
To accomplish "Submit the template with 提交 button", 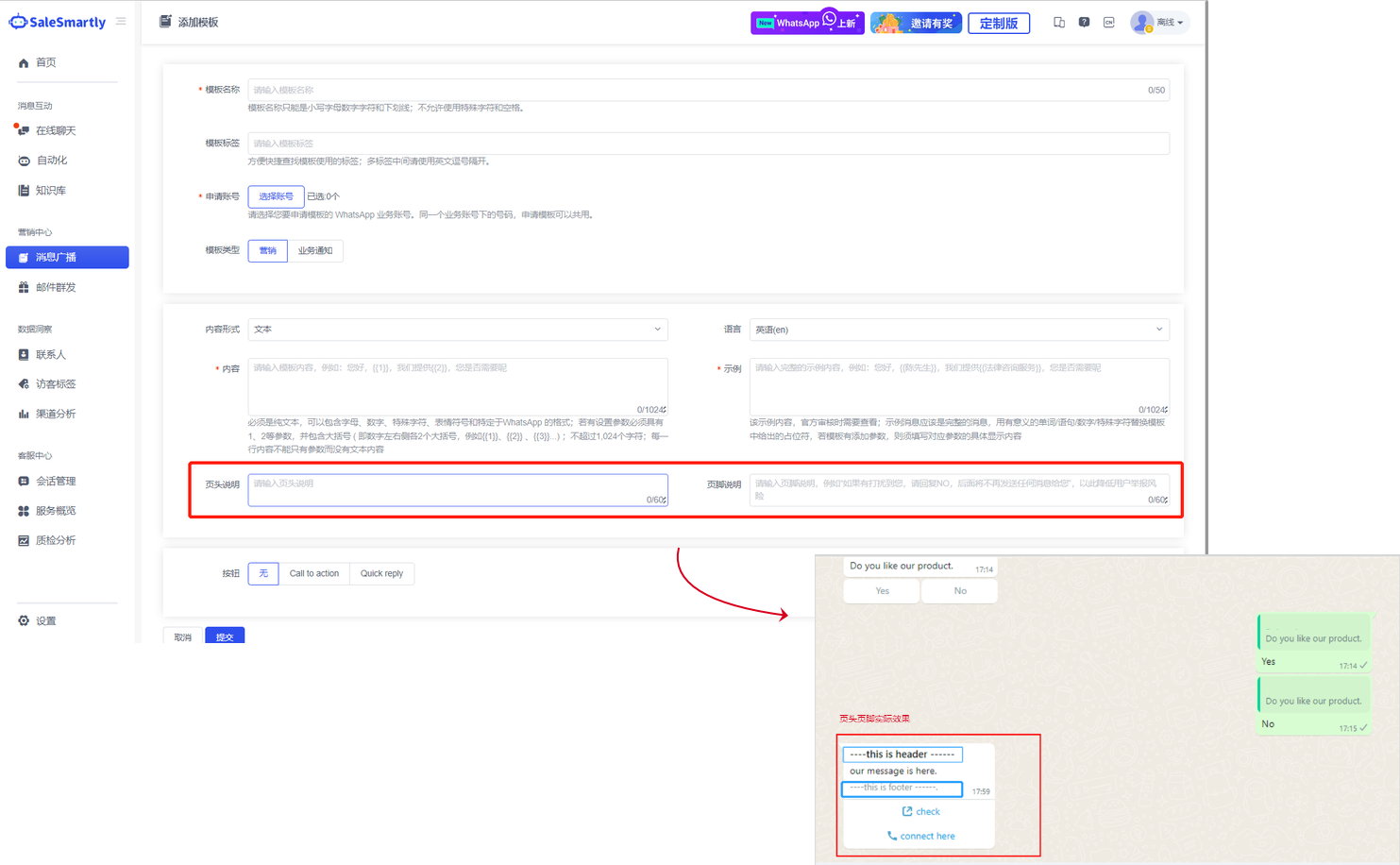I will [x=225, y=636].
